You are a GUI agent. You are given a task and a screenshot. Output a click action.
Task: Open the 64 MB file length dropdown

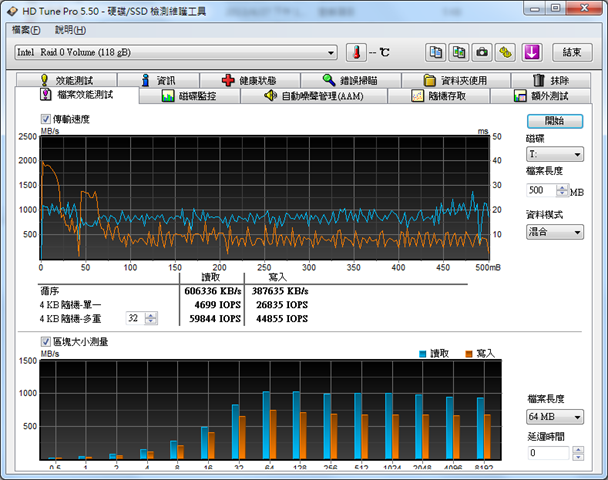555,416
